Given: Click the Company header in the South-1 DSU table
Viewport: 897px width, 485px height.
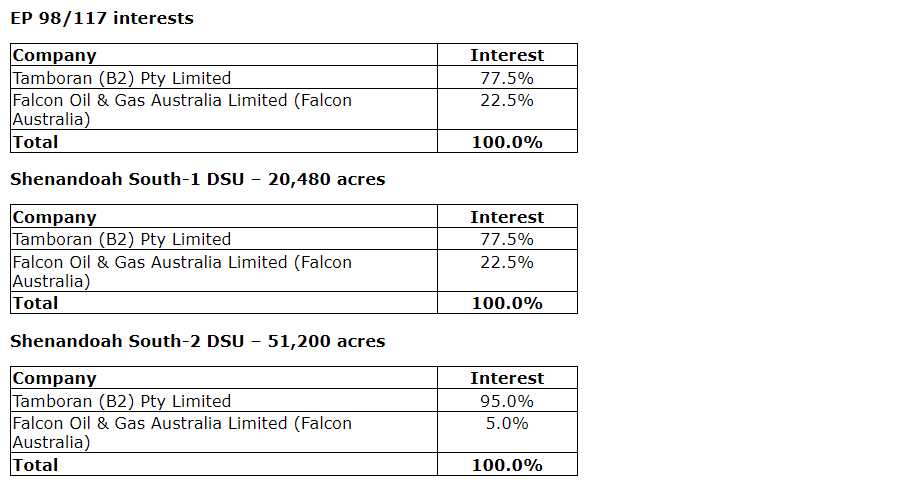Looking at the screenshot, I should pos(54,217).
